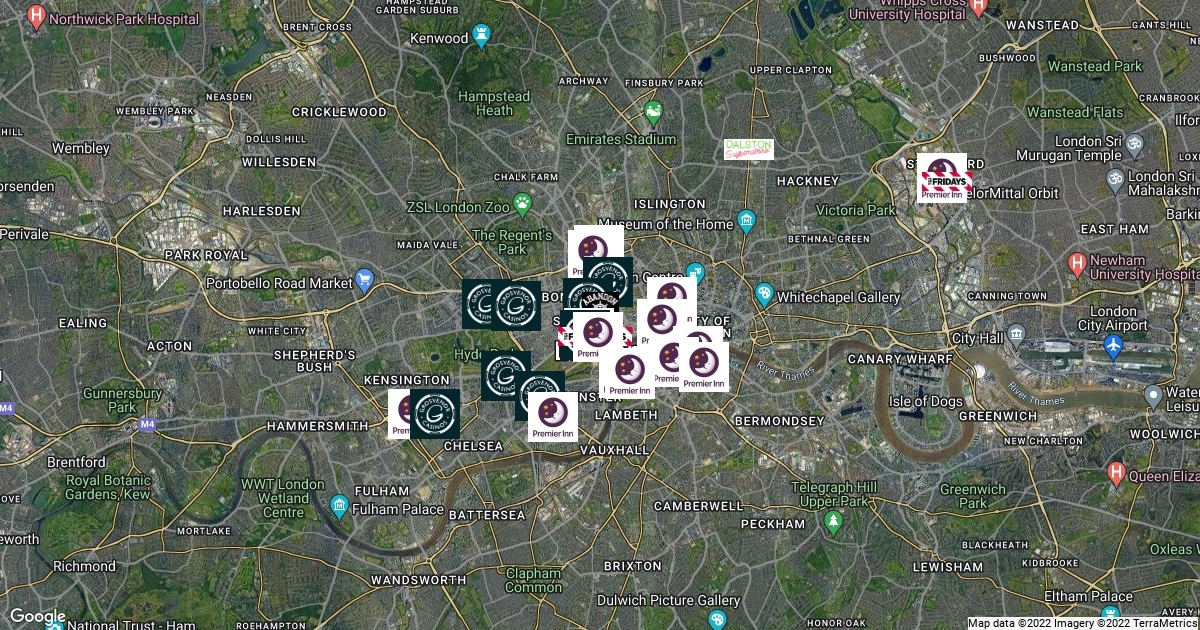Select the Emirates Stadium pin
1200x630 pixels.
pos(654,113)
